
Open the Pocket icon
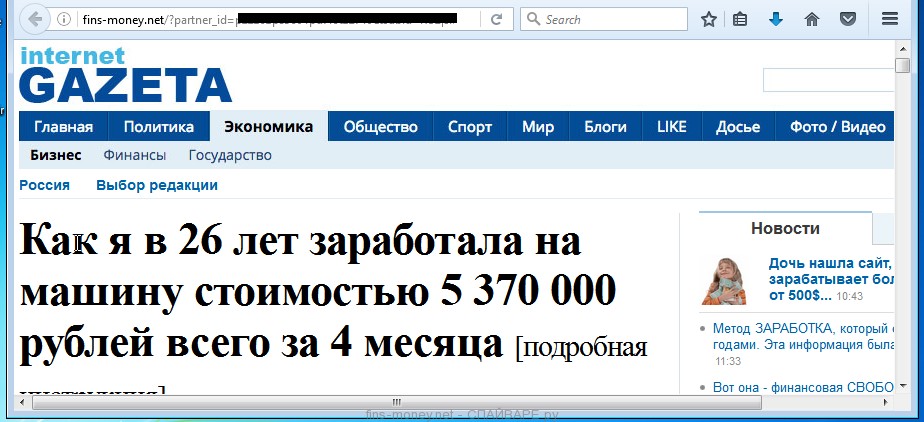pos(847,19)
